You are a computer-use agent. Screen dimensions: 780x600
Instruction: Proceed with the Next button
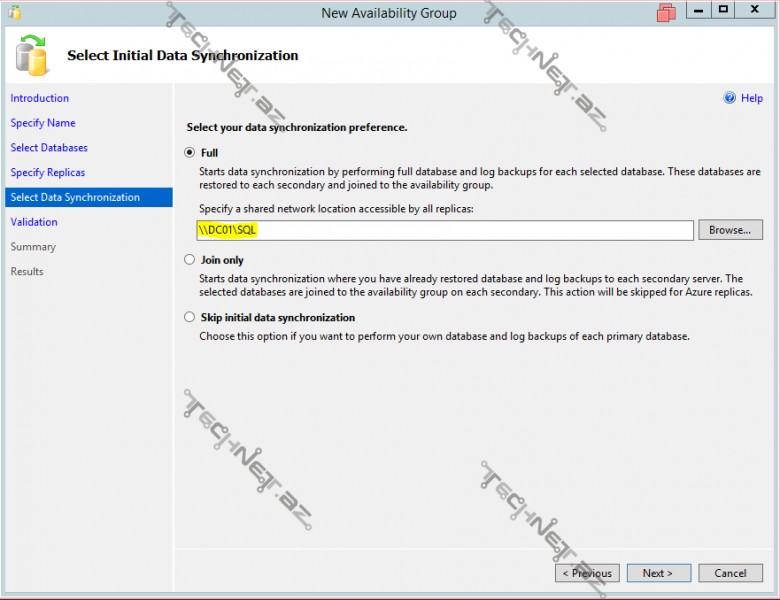coord(658,573)
